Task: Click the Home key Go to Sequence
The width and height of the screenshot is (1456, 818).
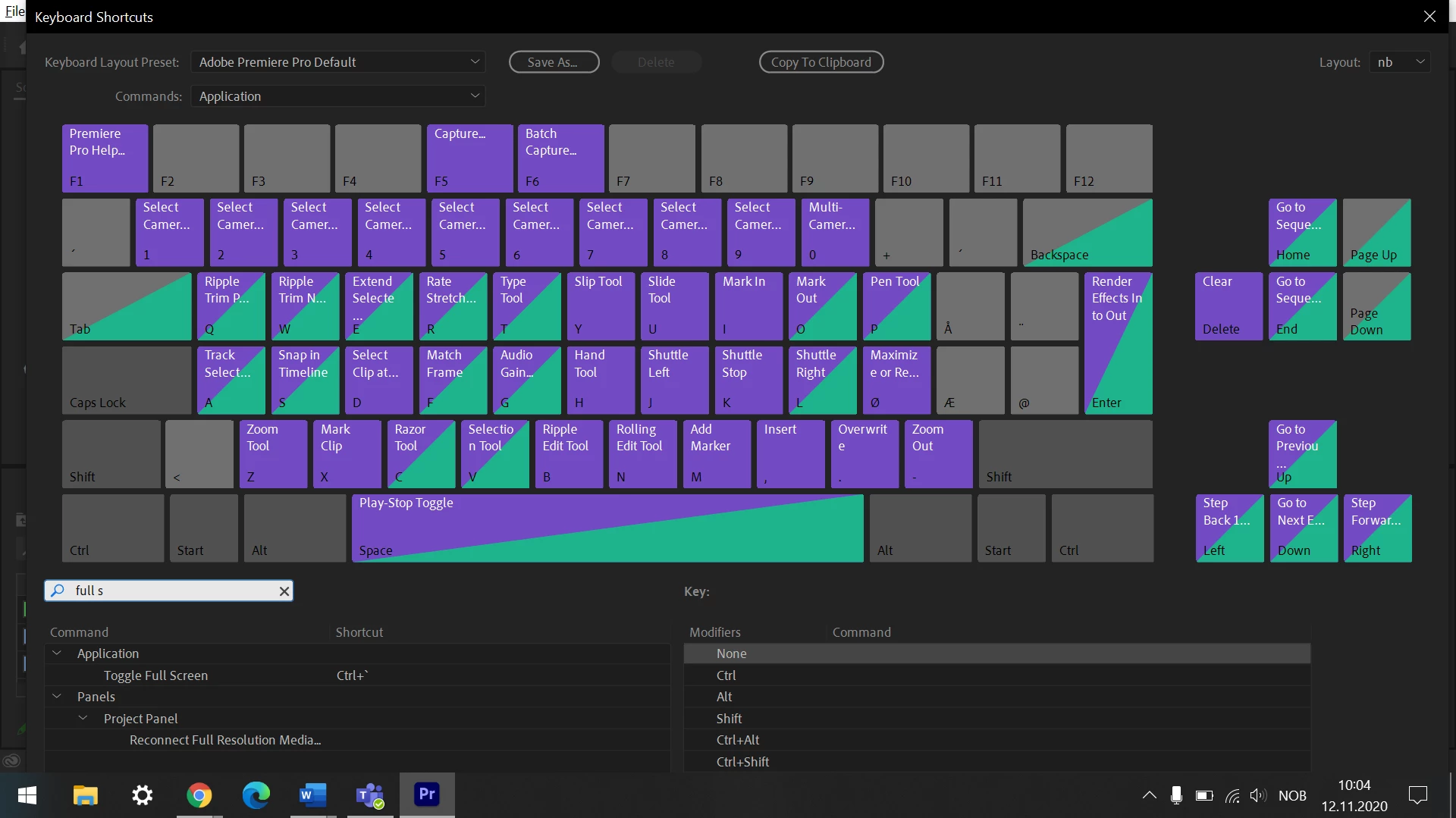Action: 1303,232
